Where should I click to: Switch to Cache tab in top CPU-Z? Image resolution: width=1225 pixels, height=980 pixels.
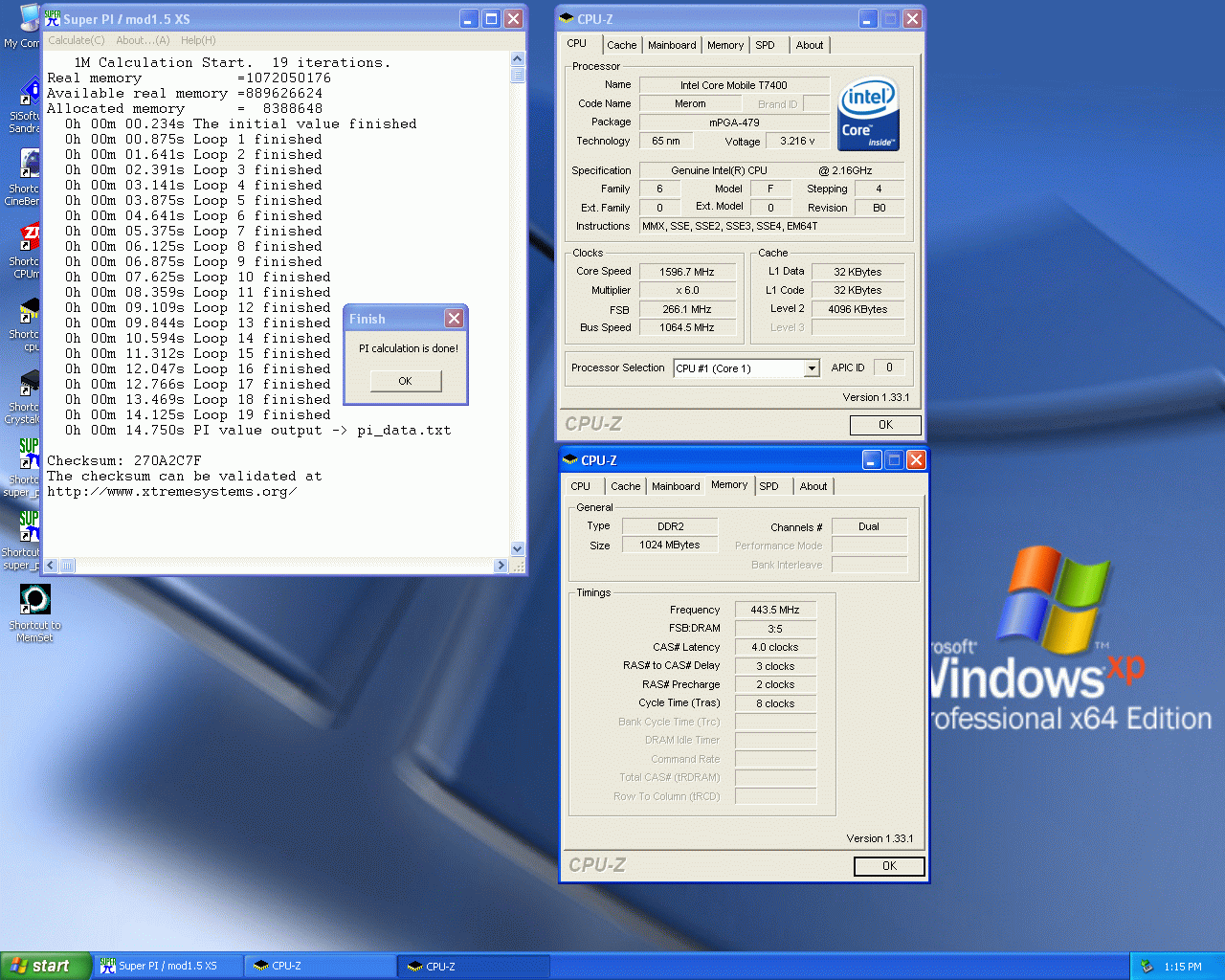coord(621,45)
